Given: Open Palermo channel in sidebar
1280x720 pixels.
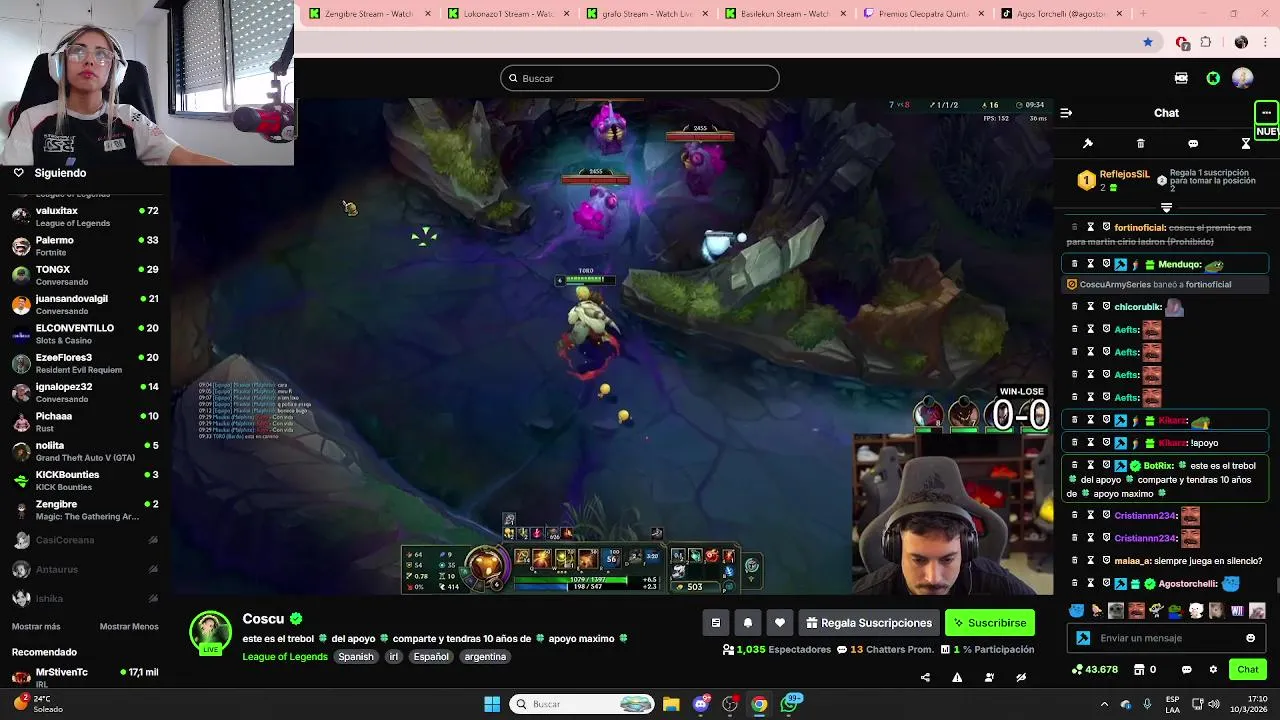Looking at the screenshot, I should point(85,246).
